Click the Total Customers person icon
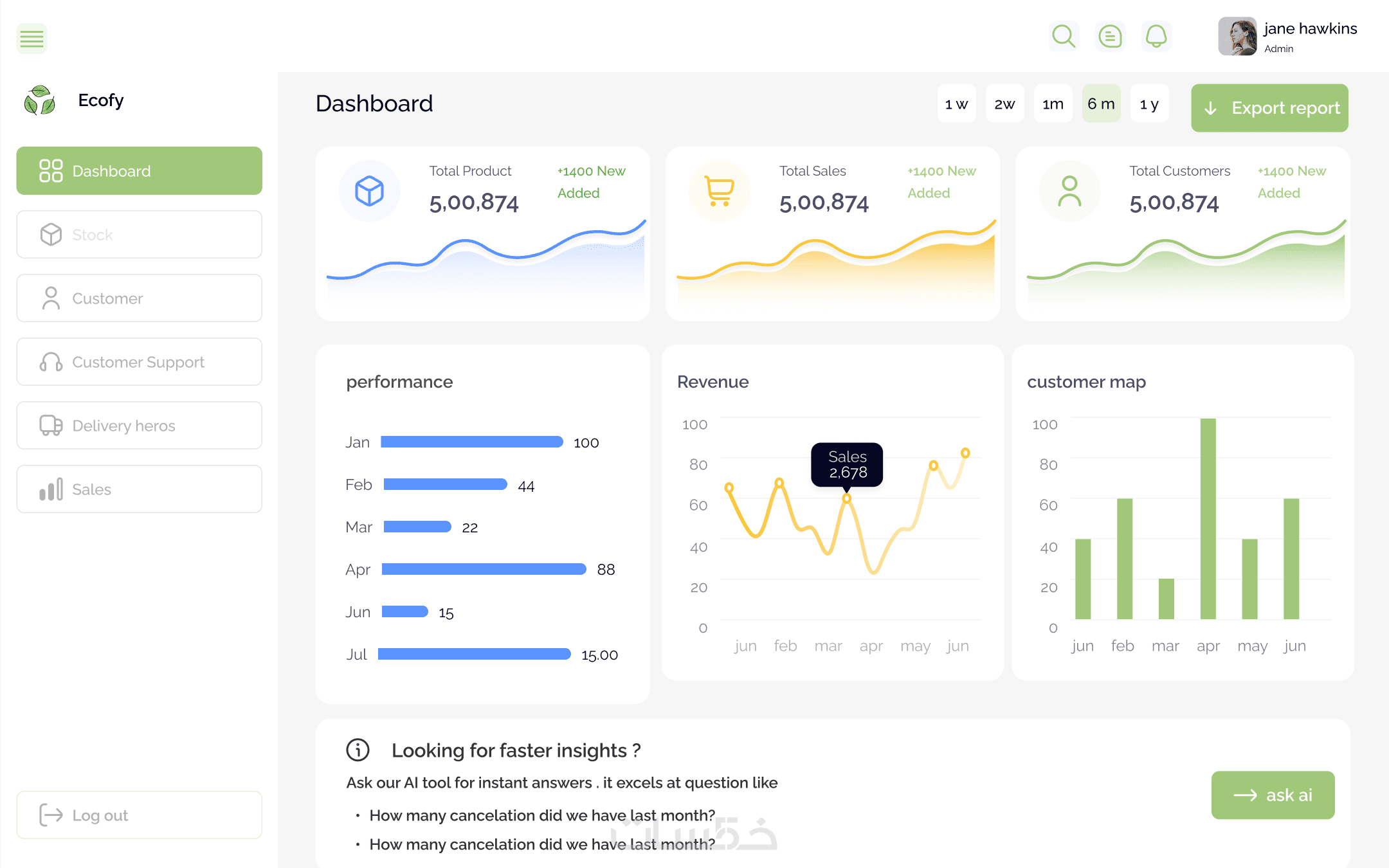 click(x=1069, y=191)
